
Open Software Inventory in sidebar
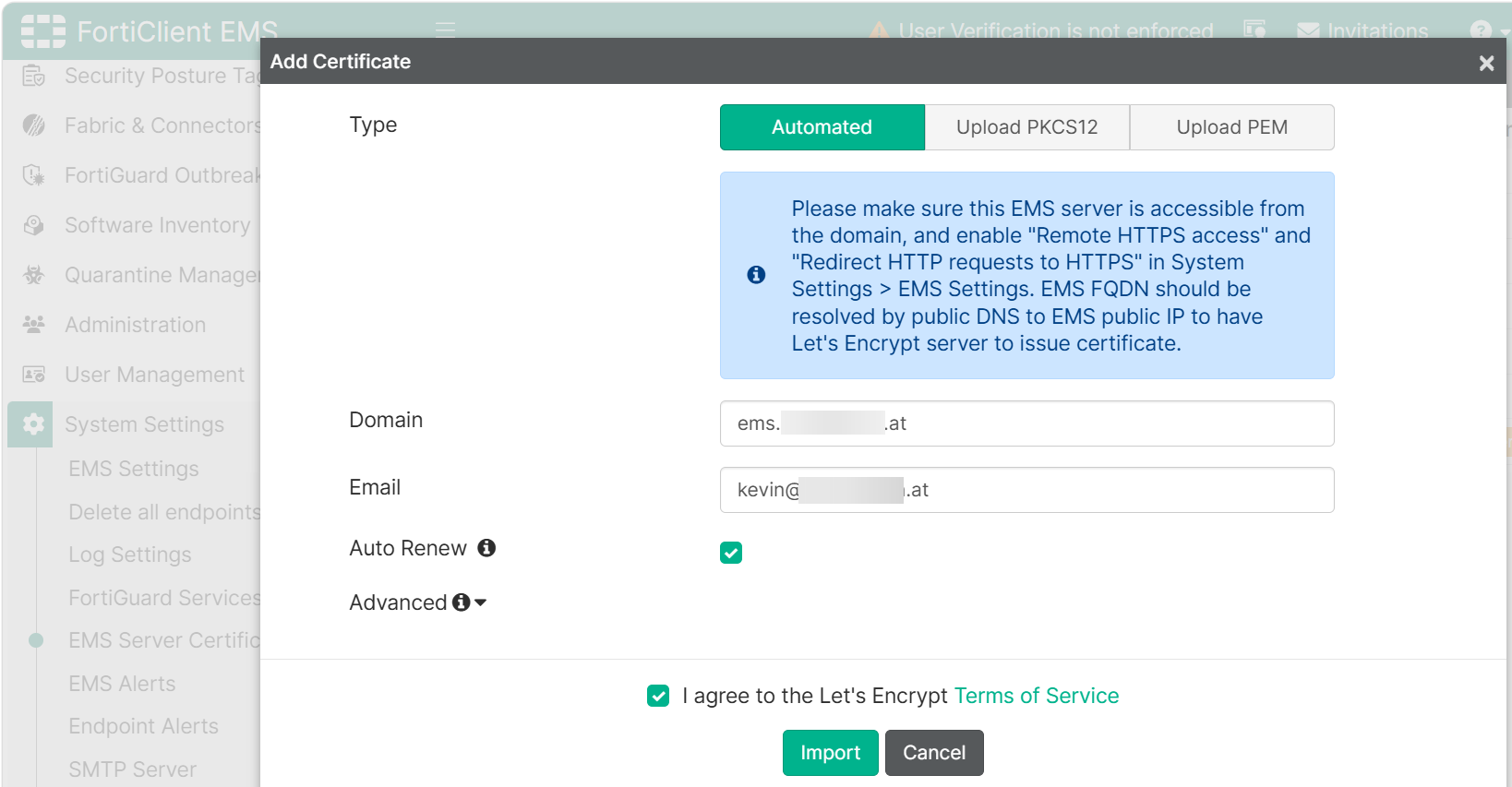pos(158,225)
